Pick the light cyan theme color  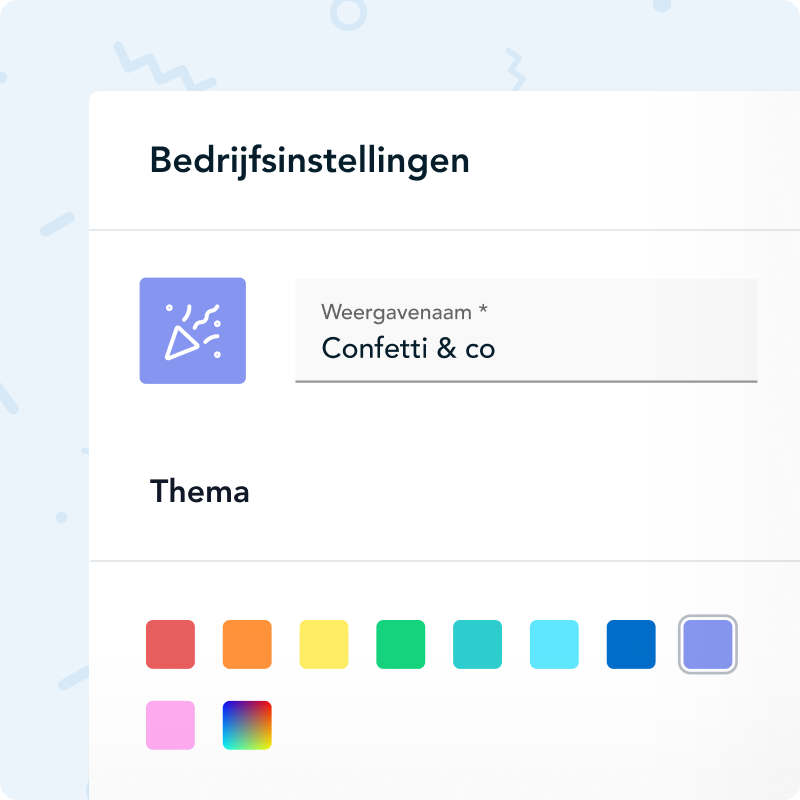pos(553,644)
